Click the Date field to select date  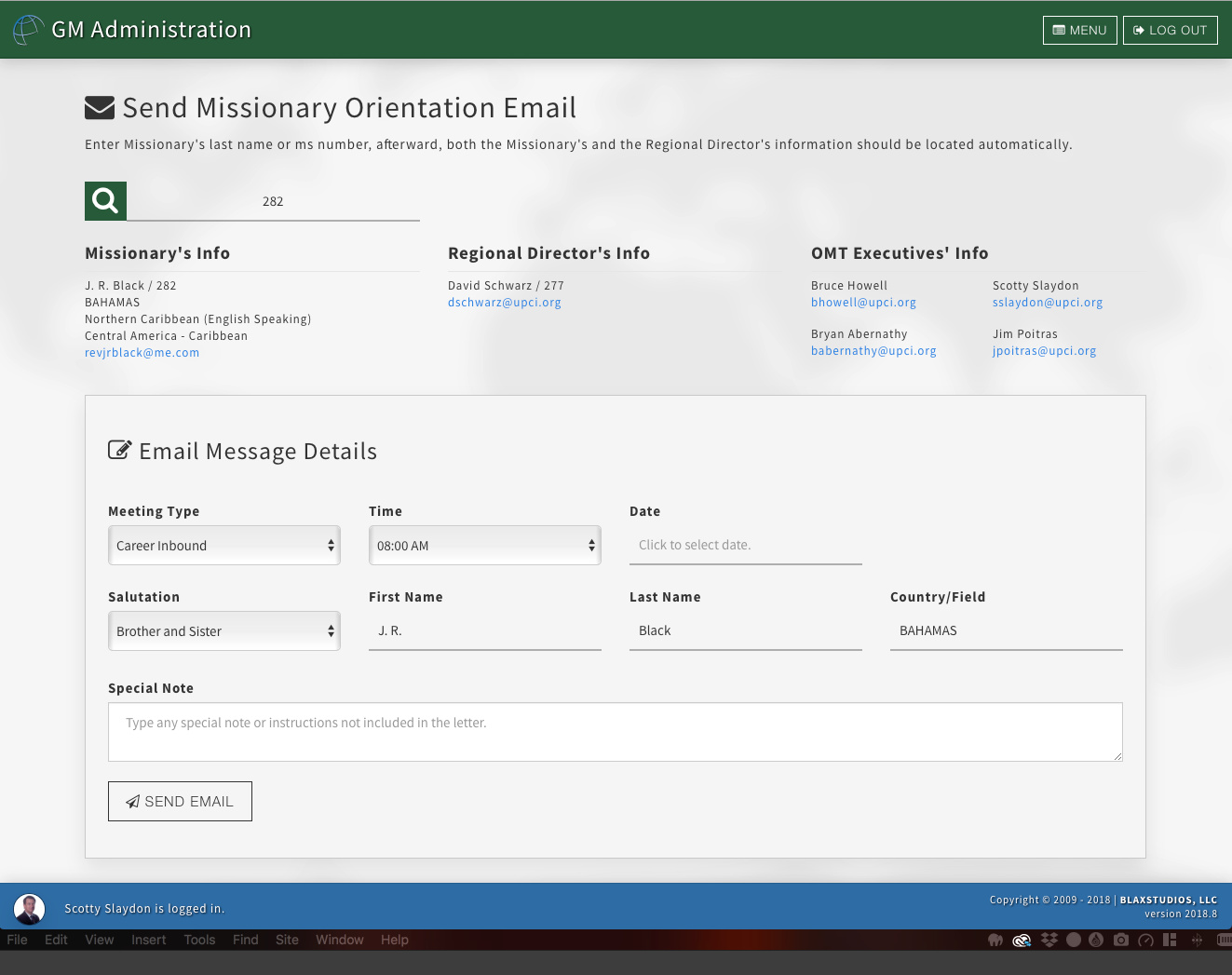(745, 546)
